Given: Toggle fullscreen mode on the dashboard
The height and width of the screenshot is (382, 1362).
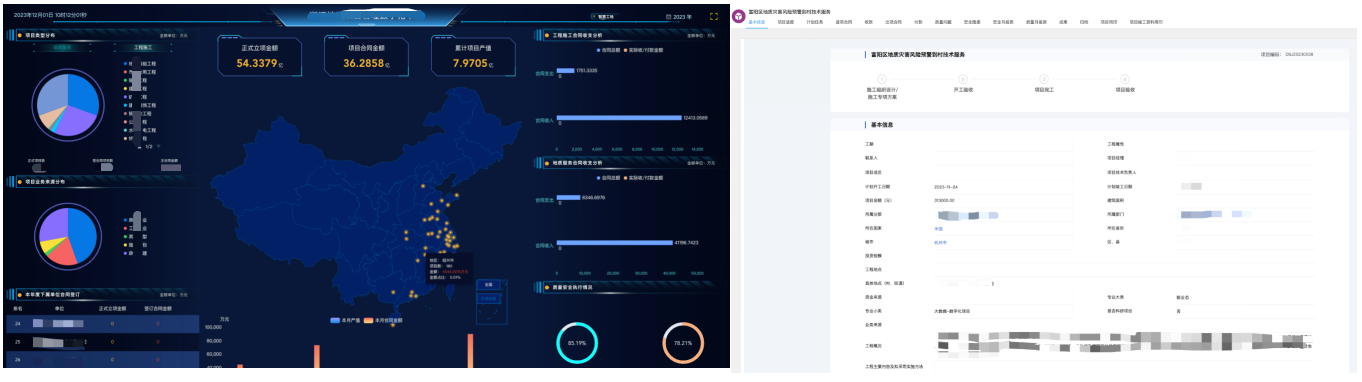Looking at the screenshot, I should (713, 16).
